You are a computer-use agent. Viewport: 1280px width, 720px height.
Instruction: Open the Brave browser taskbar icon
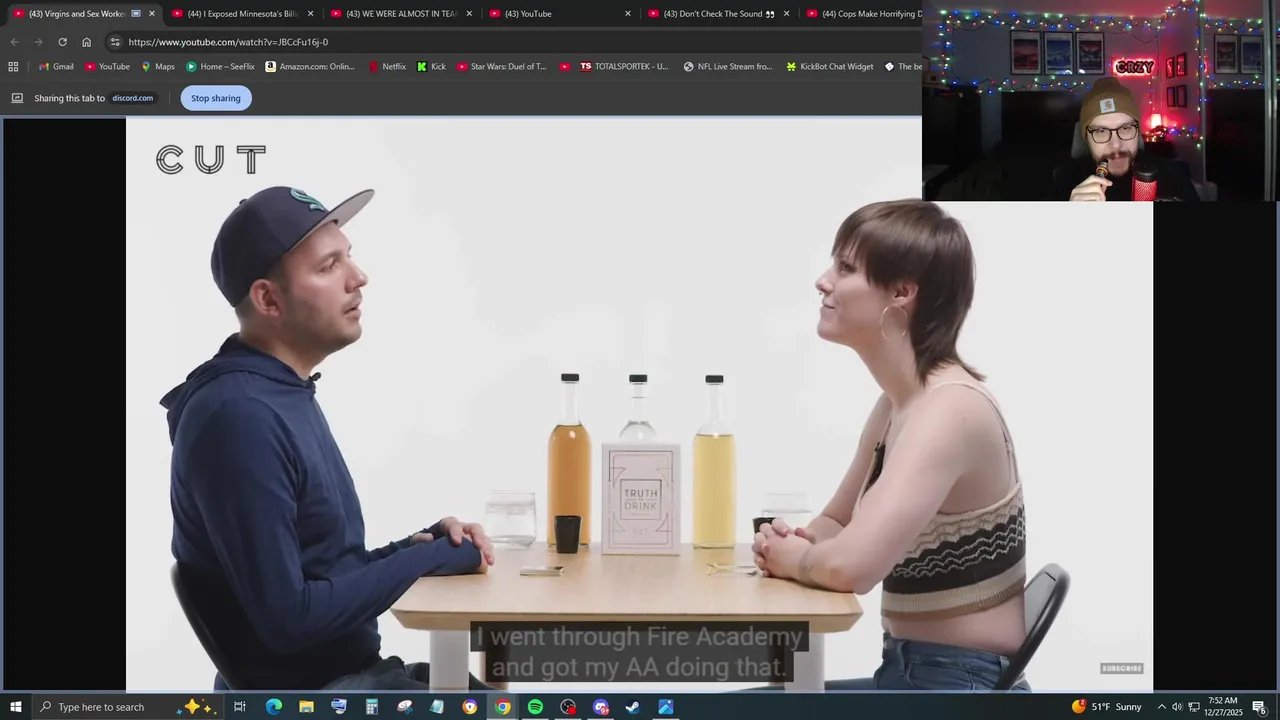(x=470, y=707)
